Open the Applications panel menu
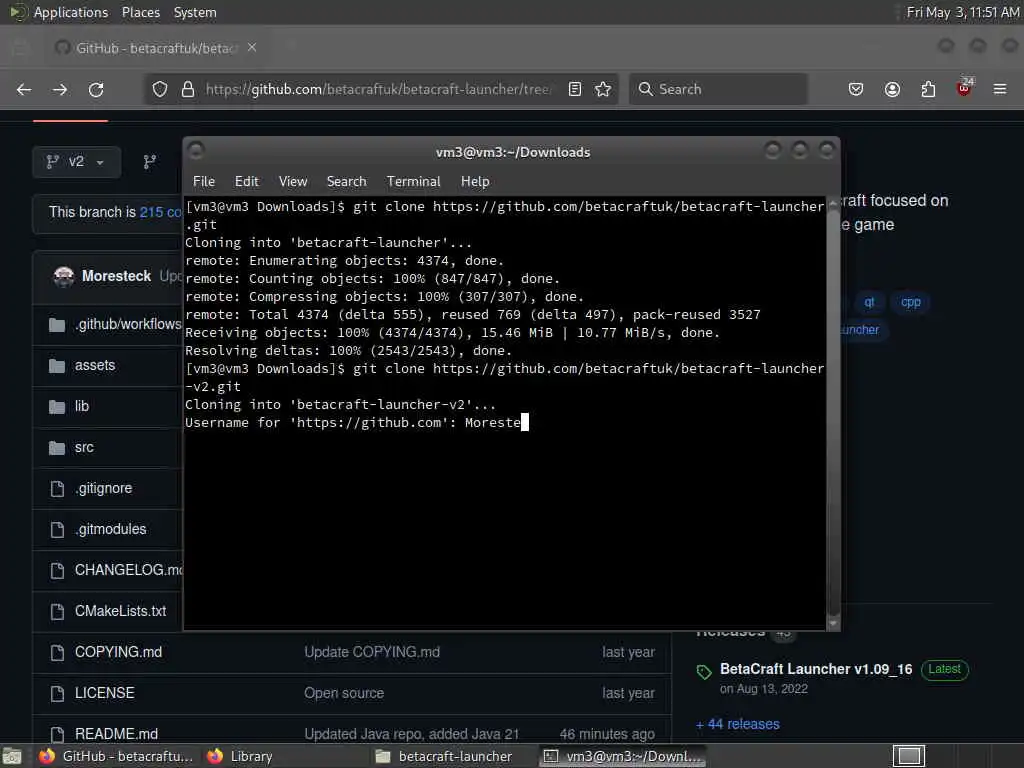Viewport: 1024px width, 768px height. click(71, 12)
